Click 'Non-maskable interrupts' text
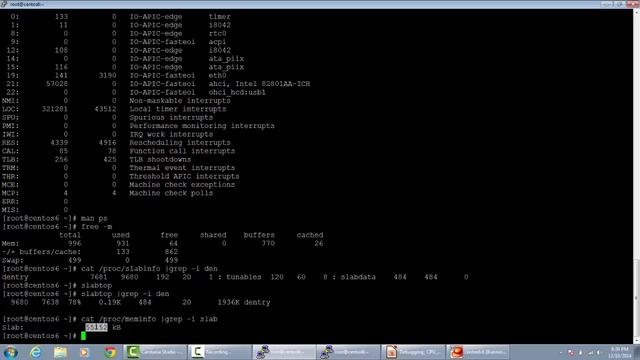Viewport: 640px width, 360px height. point(180,101)
